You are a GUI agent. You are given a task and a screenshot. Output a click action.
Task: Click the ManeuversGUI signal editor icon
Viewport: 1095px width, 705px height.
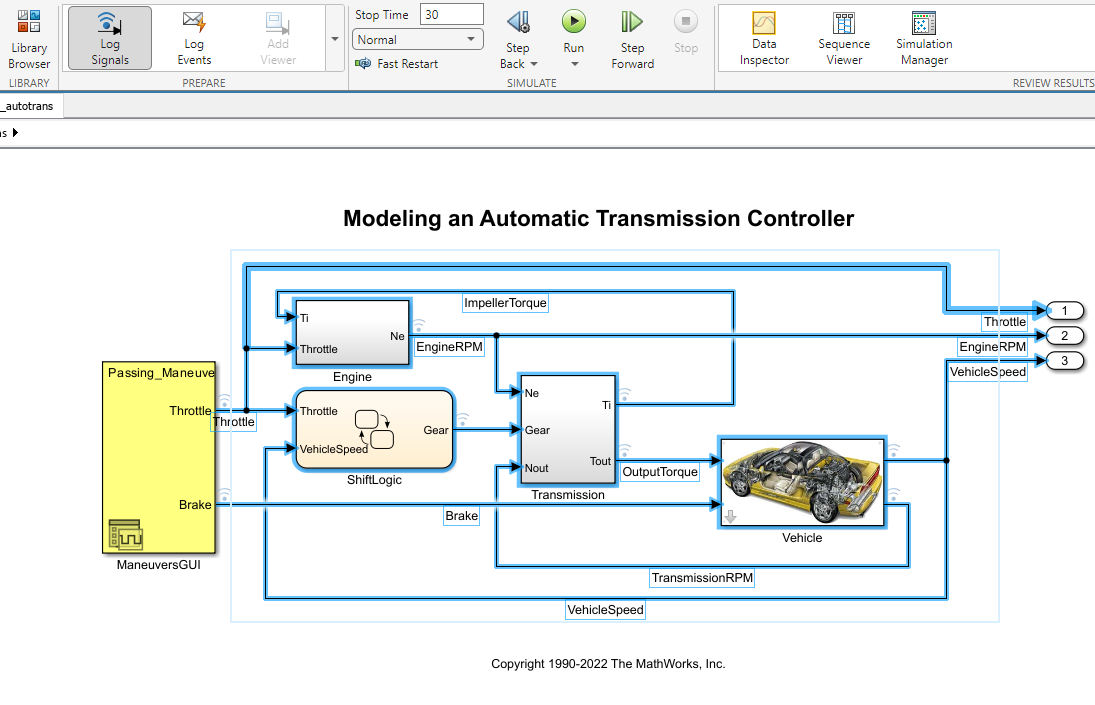126,536
